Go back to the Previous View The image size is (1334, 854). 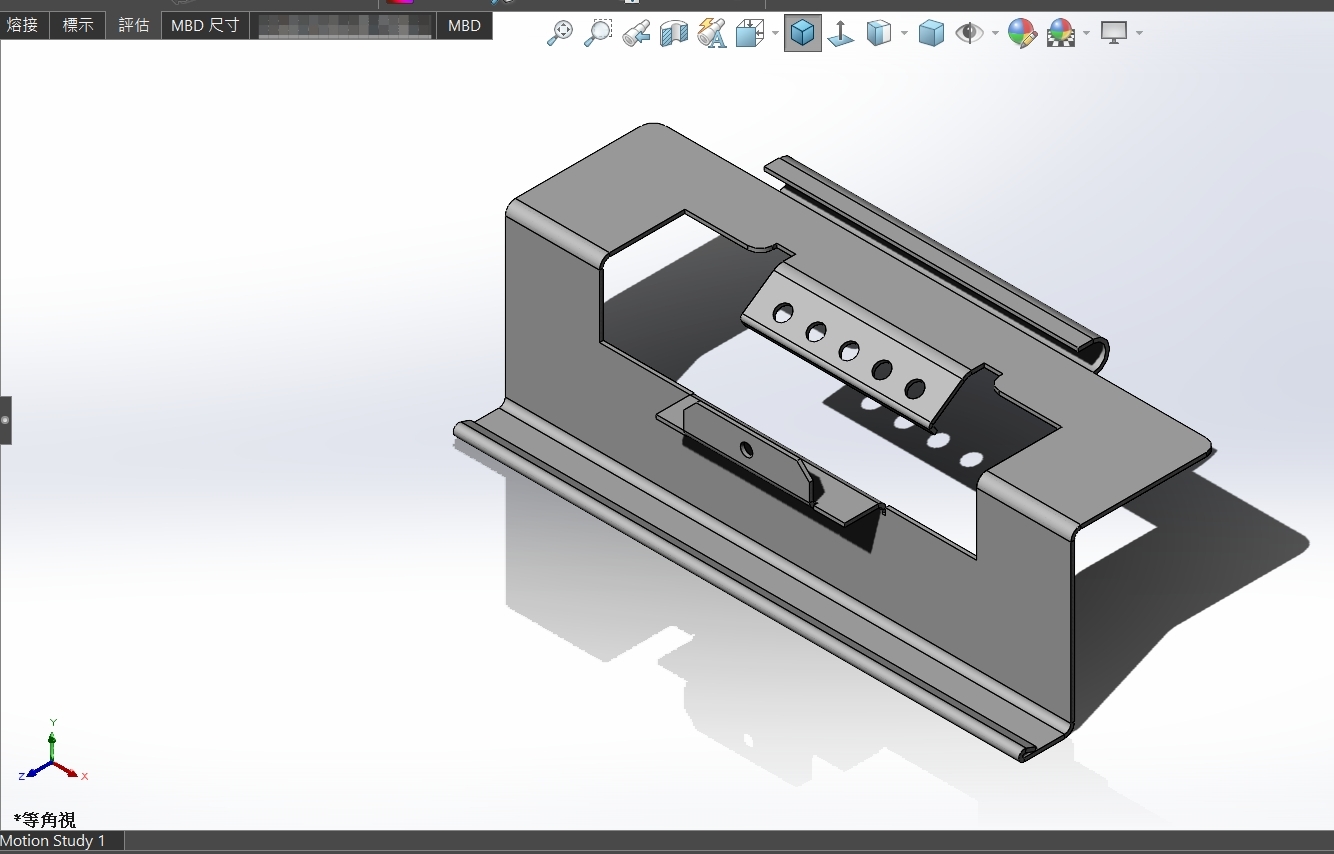635,33
